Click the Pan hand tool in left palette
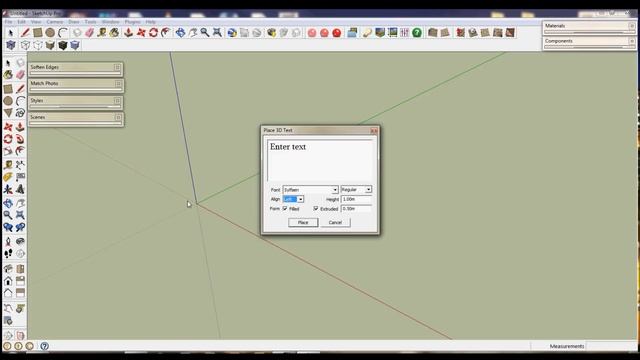The image size is (640, 360). coord(20,203)
